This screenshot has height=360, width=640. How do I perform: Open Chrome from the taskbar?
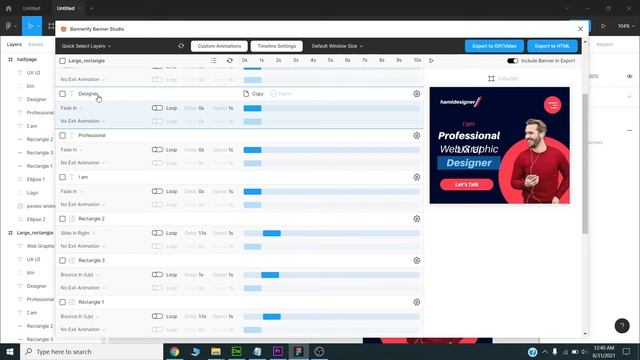point(175,351)
